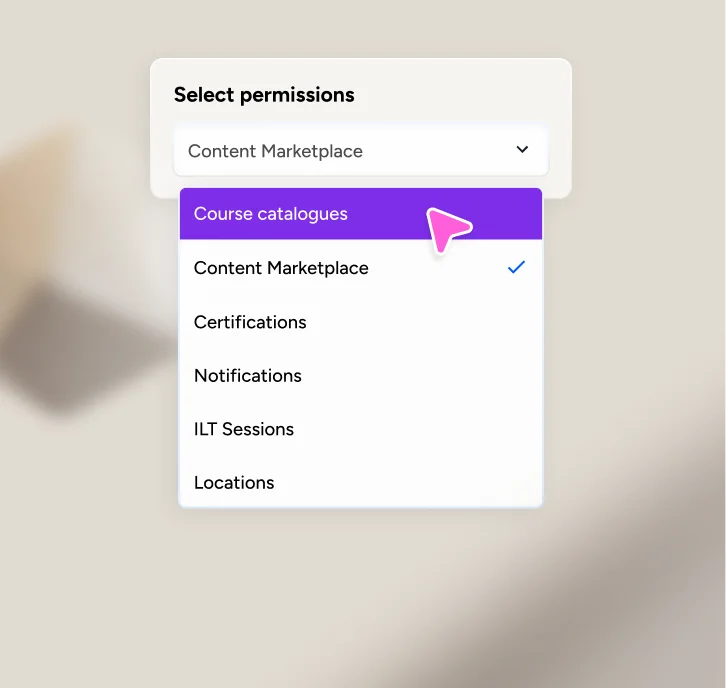Click the pink pointer arrow graphic
The image size is (726, 688).
point(448,230)
